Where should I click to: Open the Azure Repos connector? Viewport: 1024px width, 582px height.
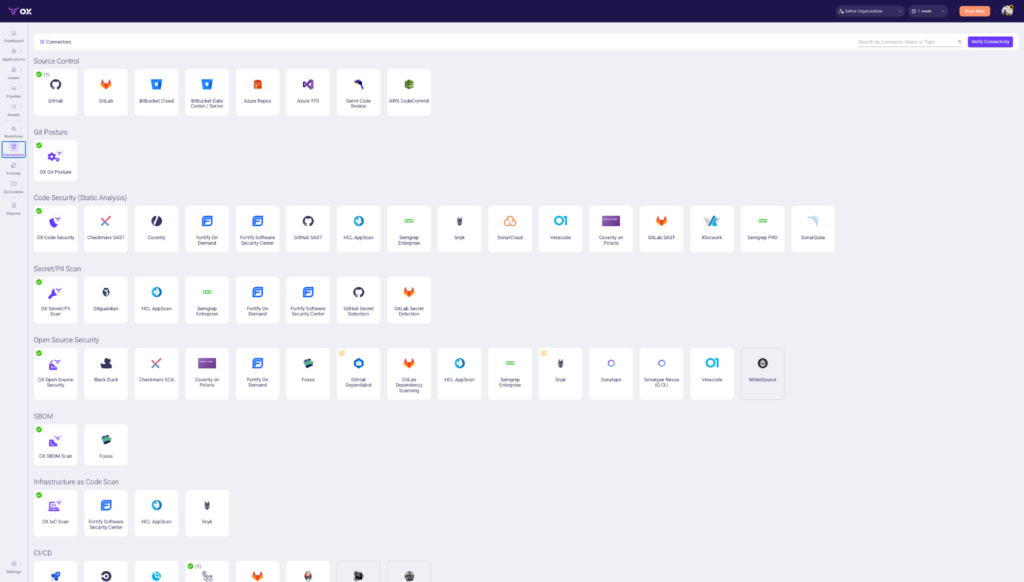point(257,92)
